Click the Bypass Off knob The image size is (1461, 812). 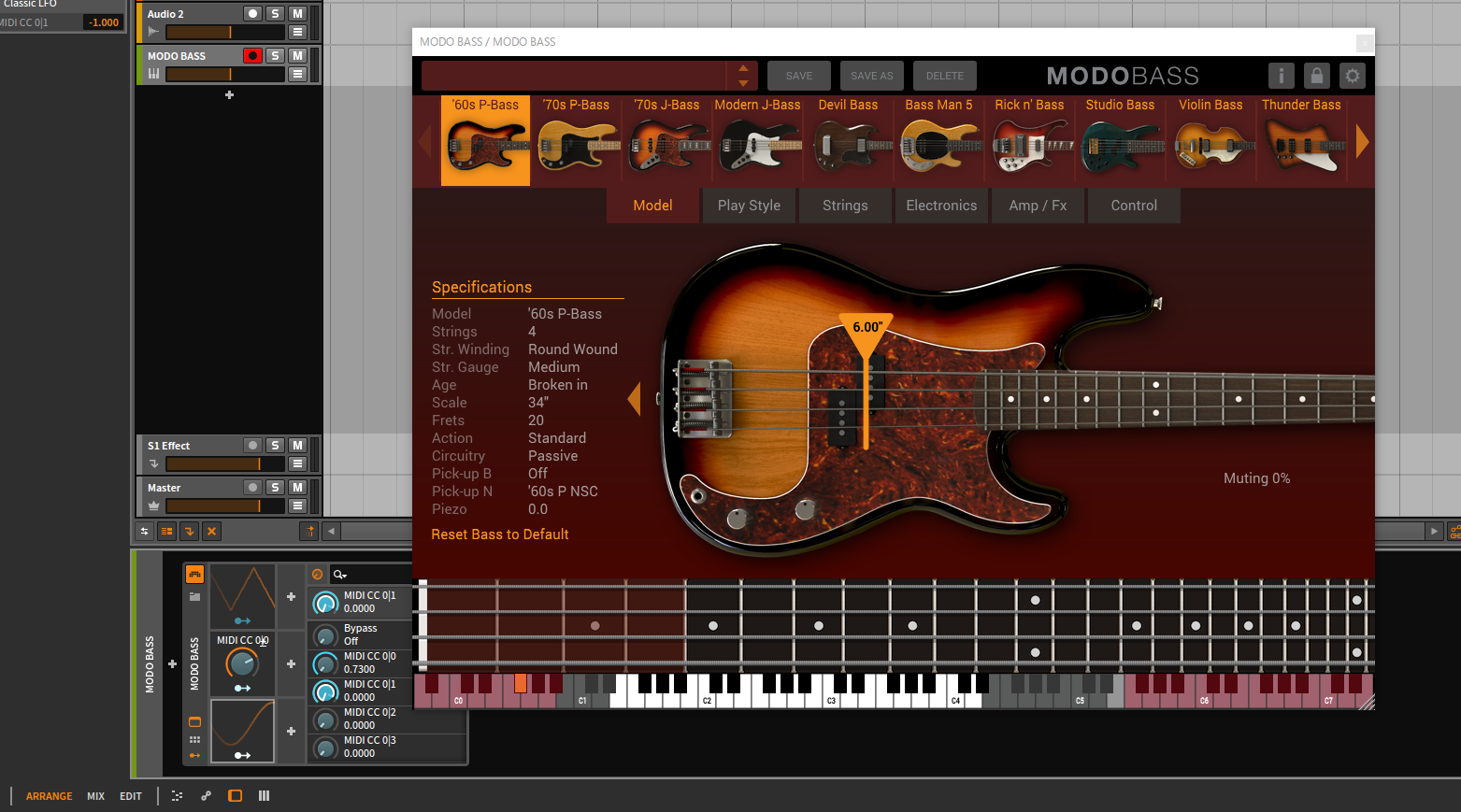(325, 635)
